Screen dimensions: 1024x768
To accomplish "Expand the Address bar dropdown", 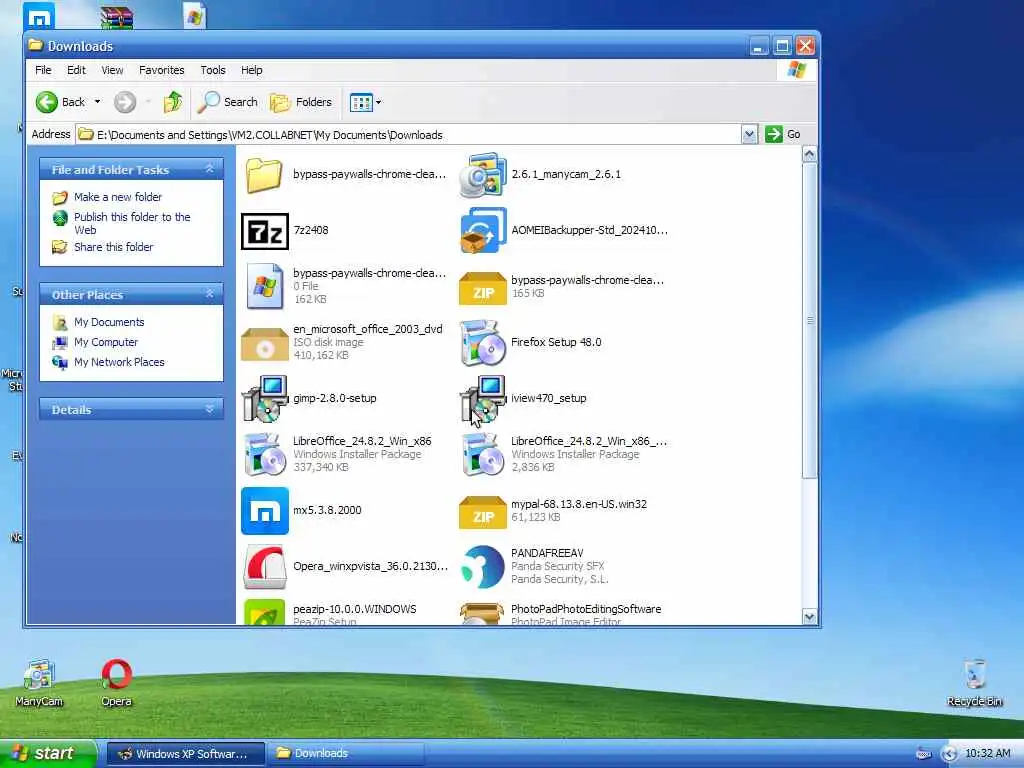I will (x=749, y=135).
